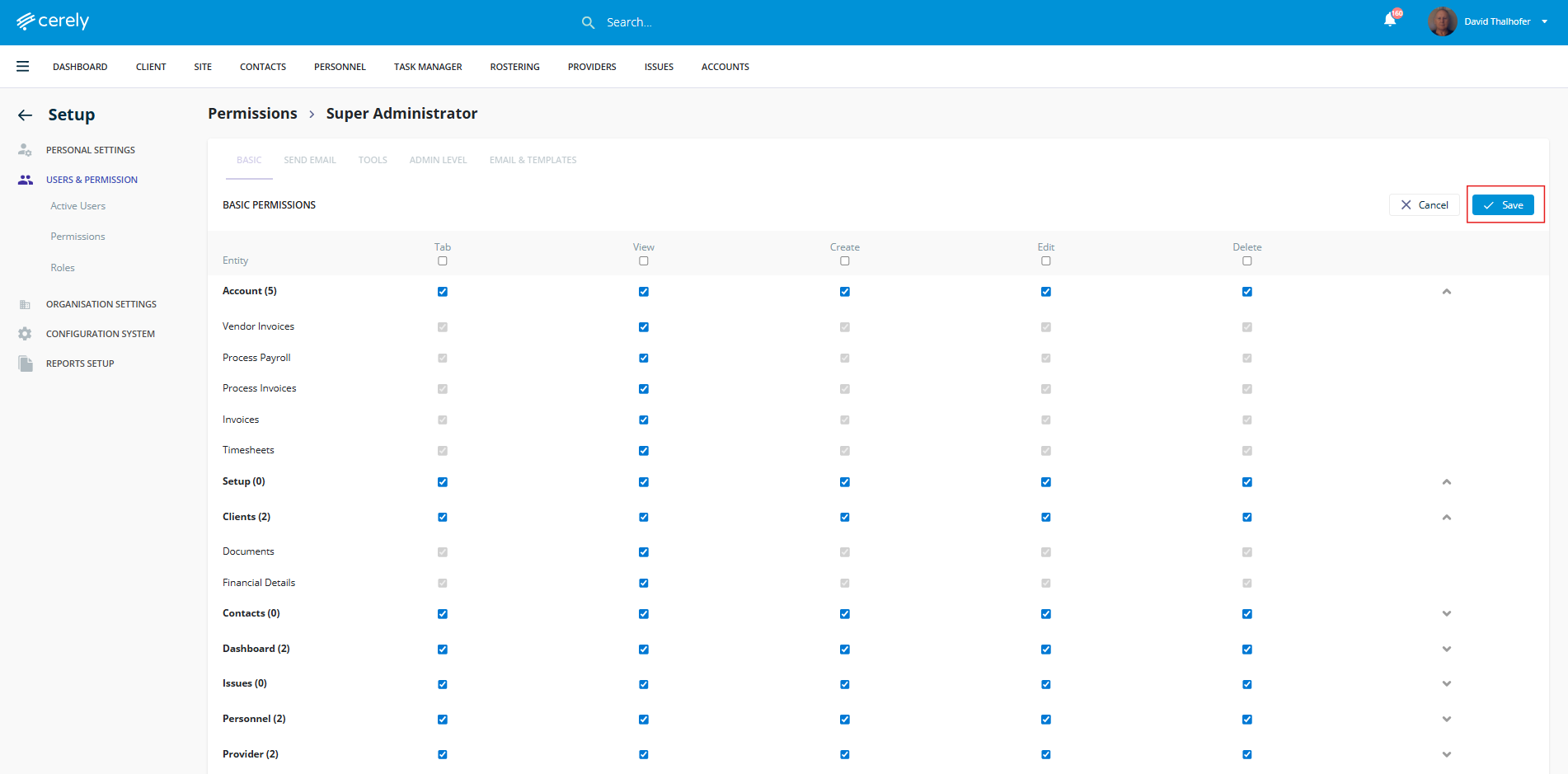Switch to the Send Email tab
The image size is (1568, 774).
click(310, 160)
